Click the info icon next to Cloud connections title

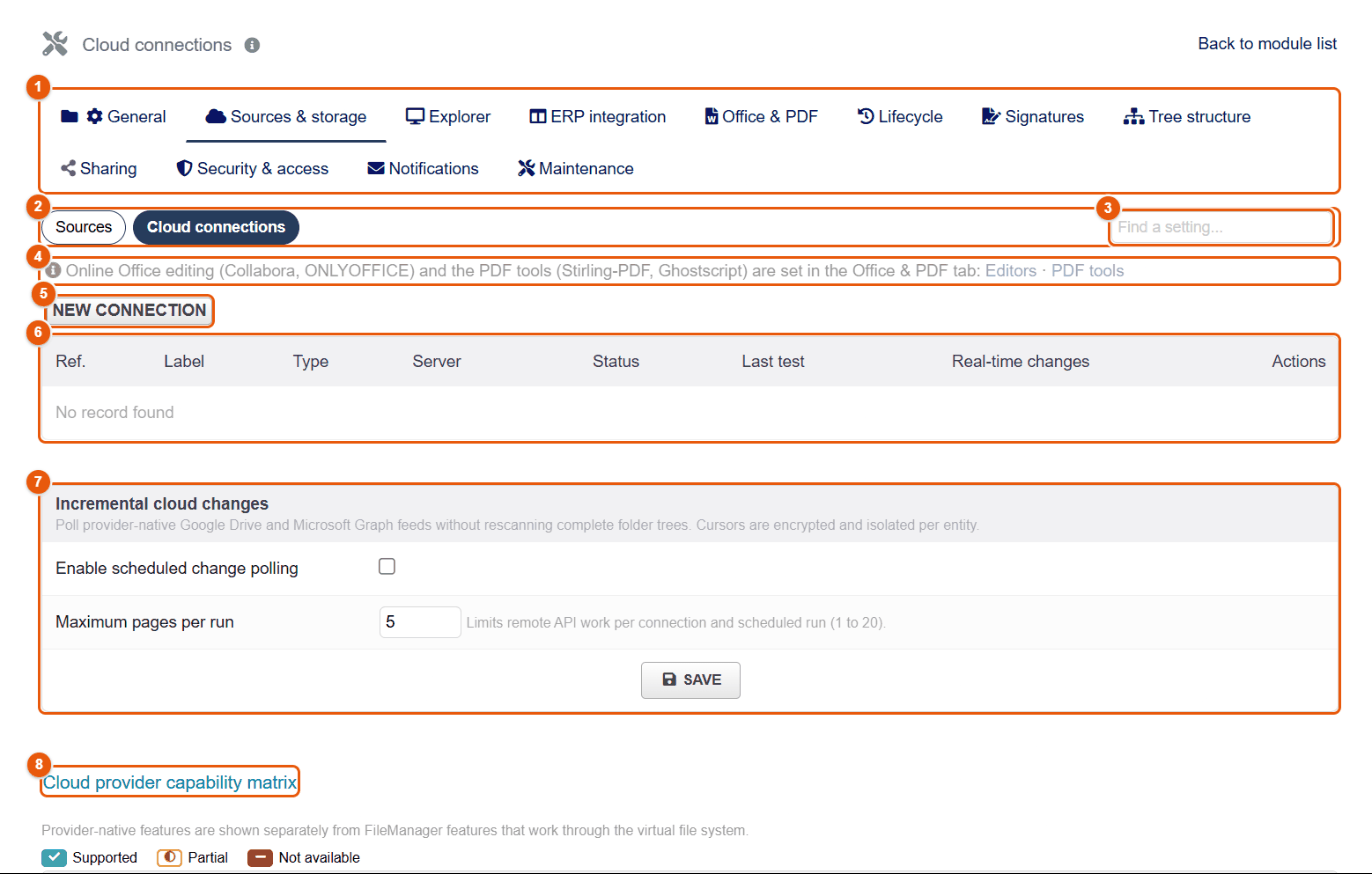pos(252,45)
